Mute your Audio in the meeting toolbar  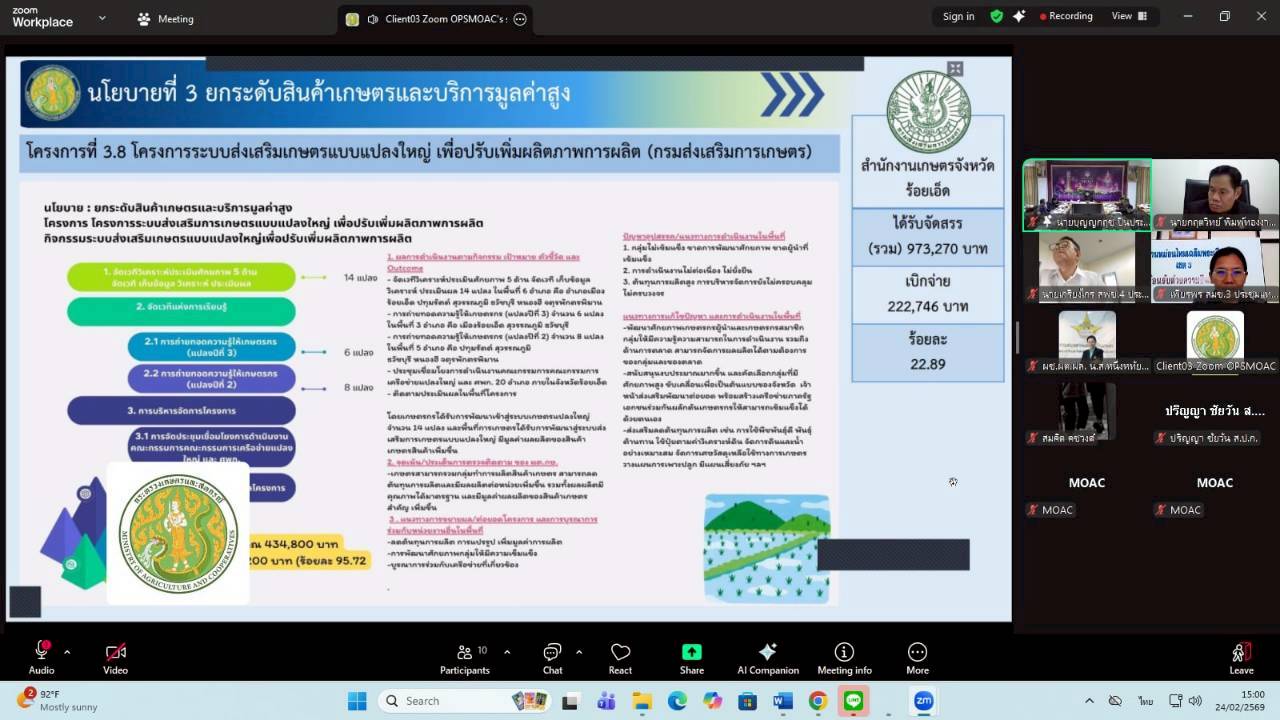point(42,657)
